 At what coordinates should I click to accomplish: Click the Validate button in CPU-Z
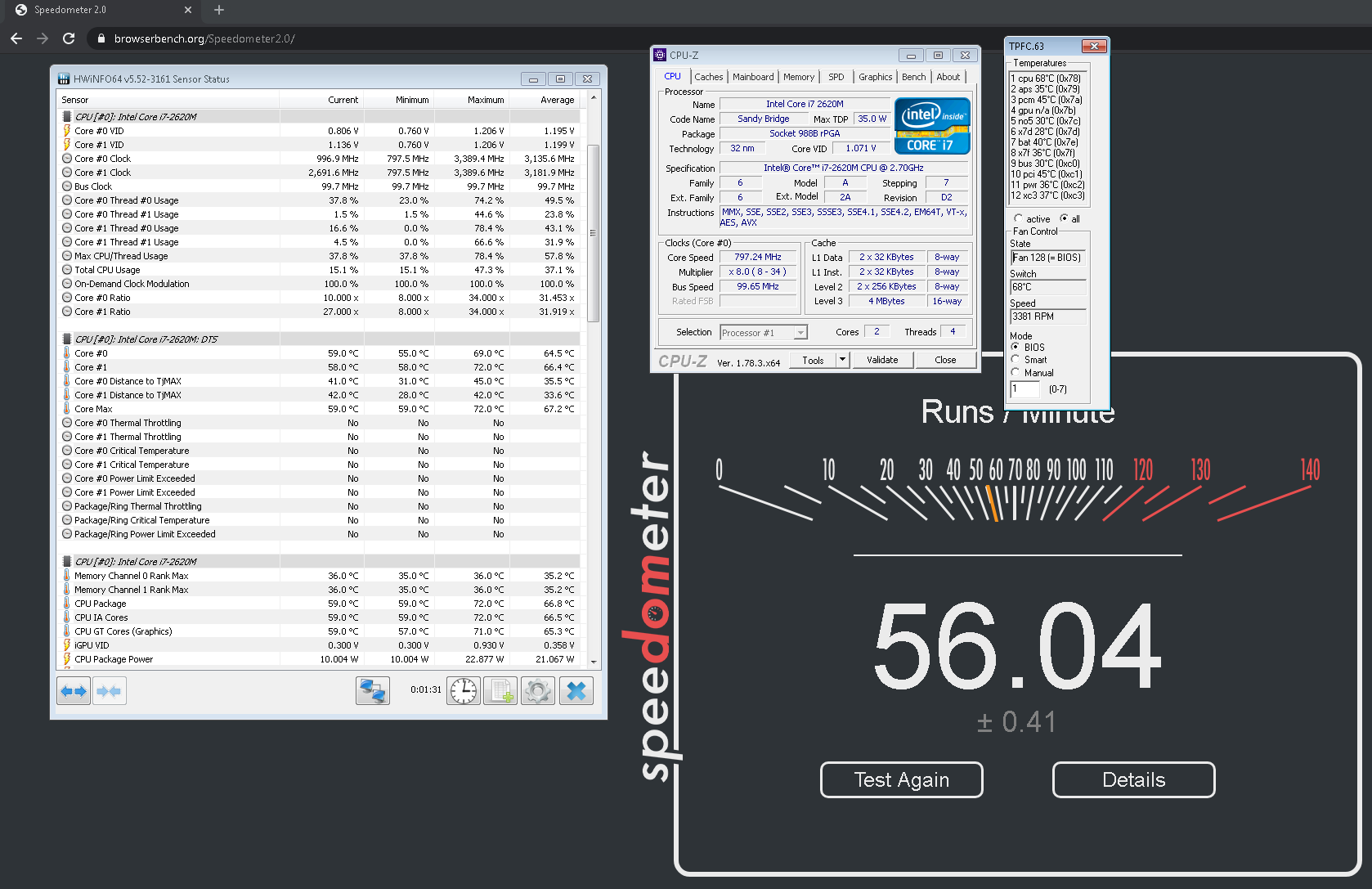pyautogui.click(x=882, y=360)
